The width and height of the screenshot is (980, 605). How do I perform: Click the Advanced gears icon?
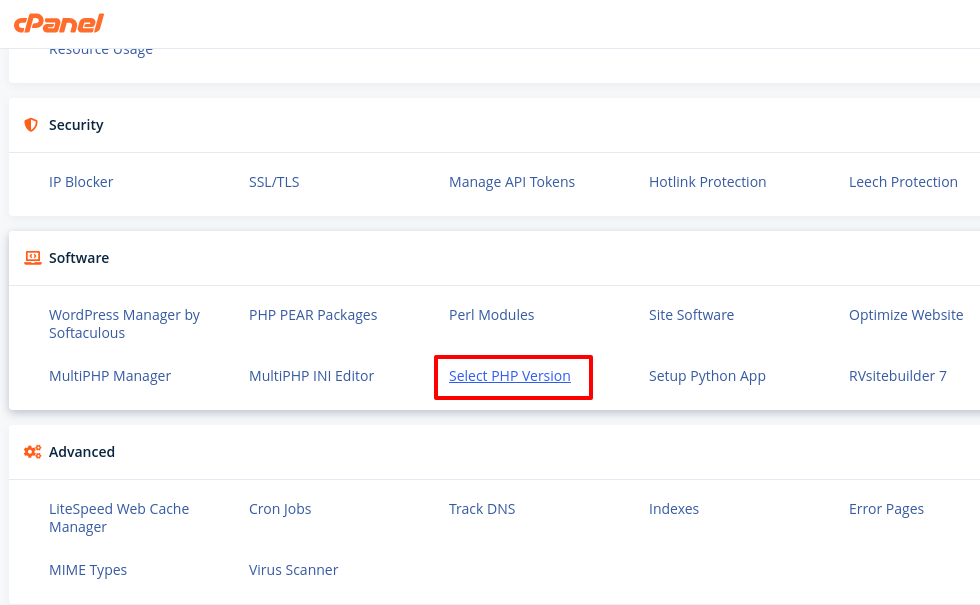tap(32, 451)
